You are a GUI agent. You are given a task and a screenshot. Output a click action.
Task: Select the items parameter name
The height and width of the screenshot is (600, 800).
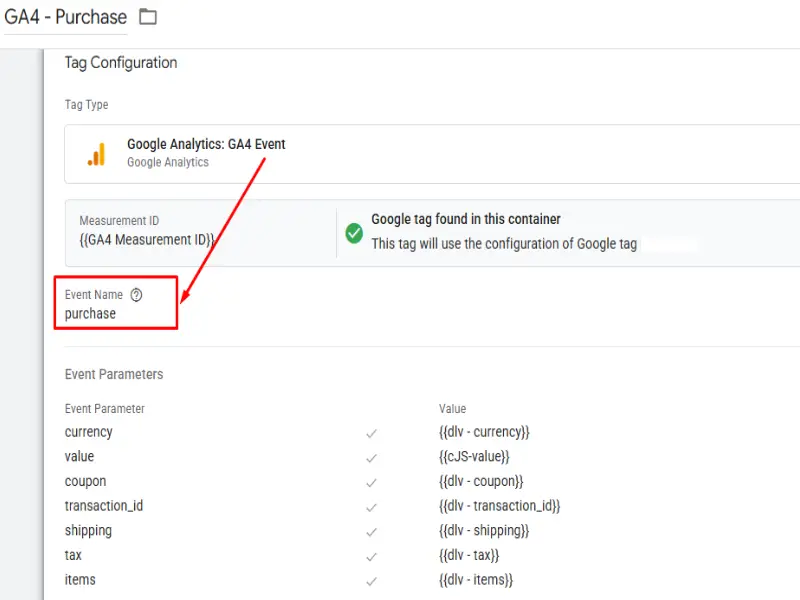click(x=80, y=580)
